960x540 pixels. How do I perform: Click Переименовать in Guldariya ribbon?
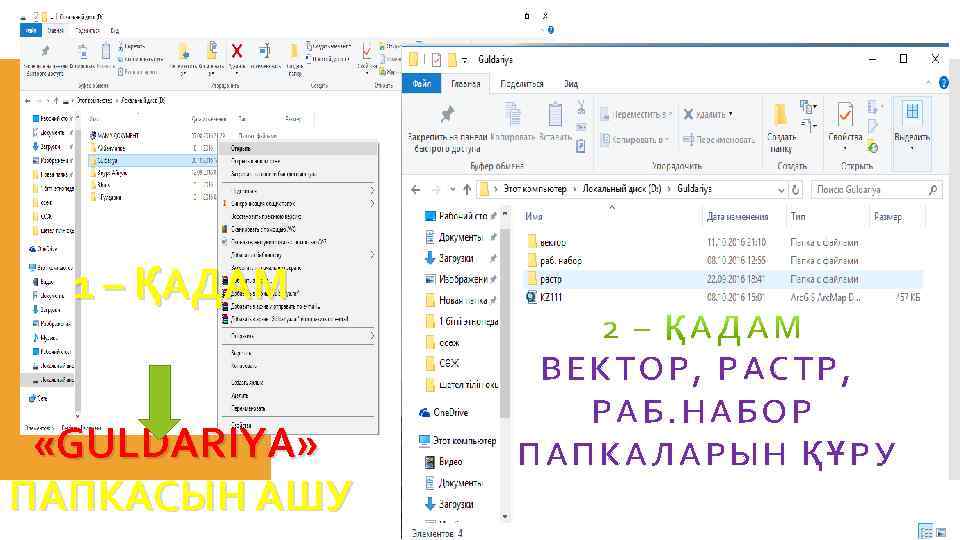719,140
